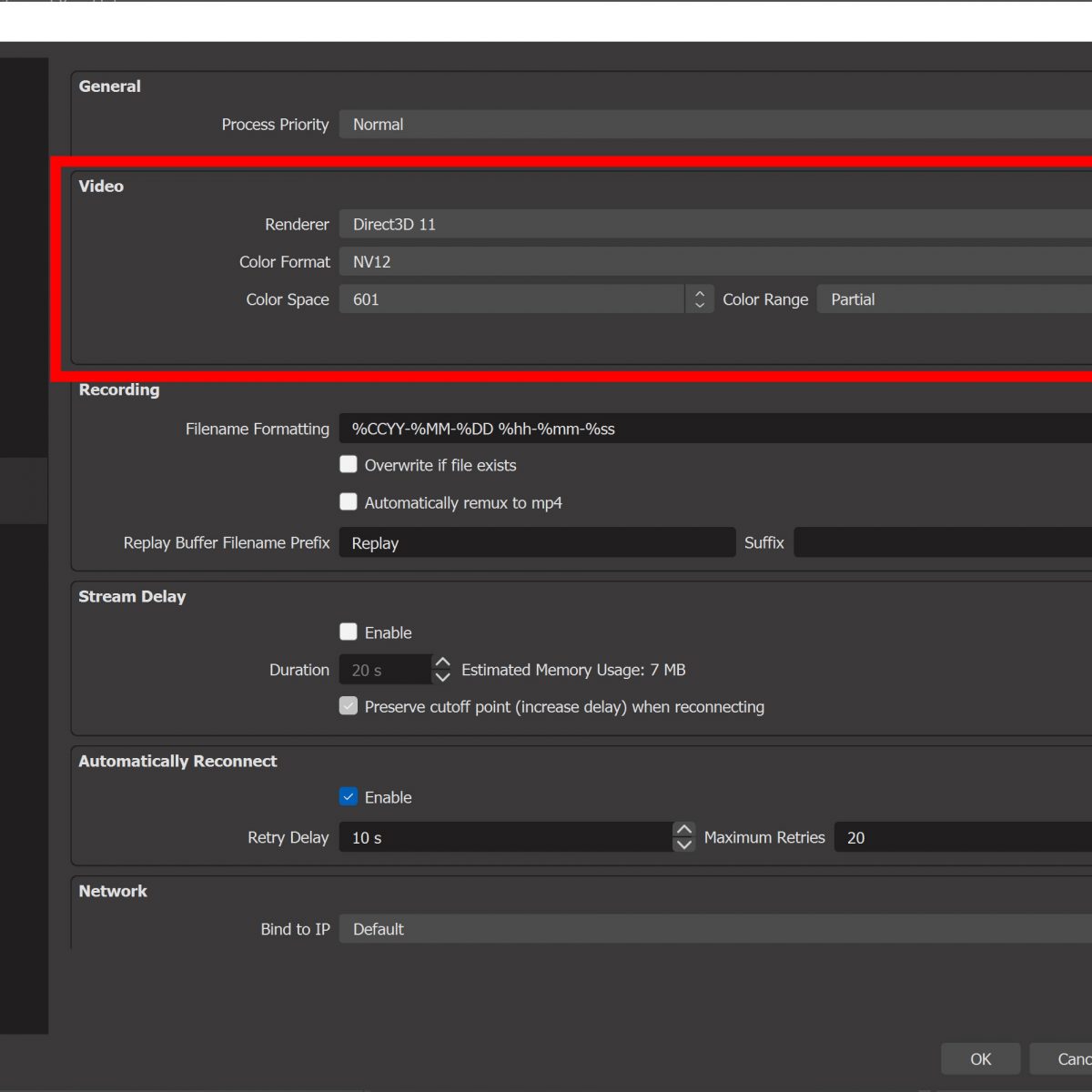Enable the Stream Delay checkbox
Image resolution: width=1092 pixels, height=1092 pixels.
349,632
